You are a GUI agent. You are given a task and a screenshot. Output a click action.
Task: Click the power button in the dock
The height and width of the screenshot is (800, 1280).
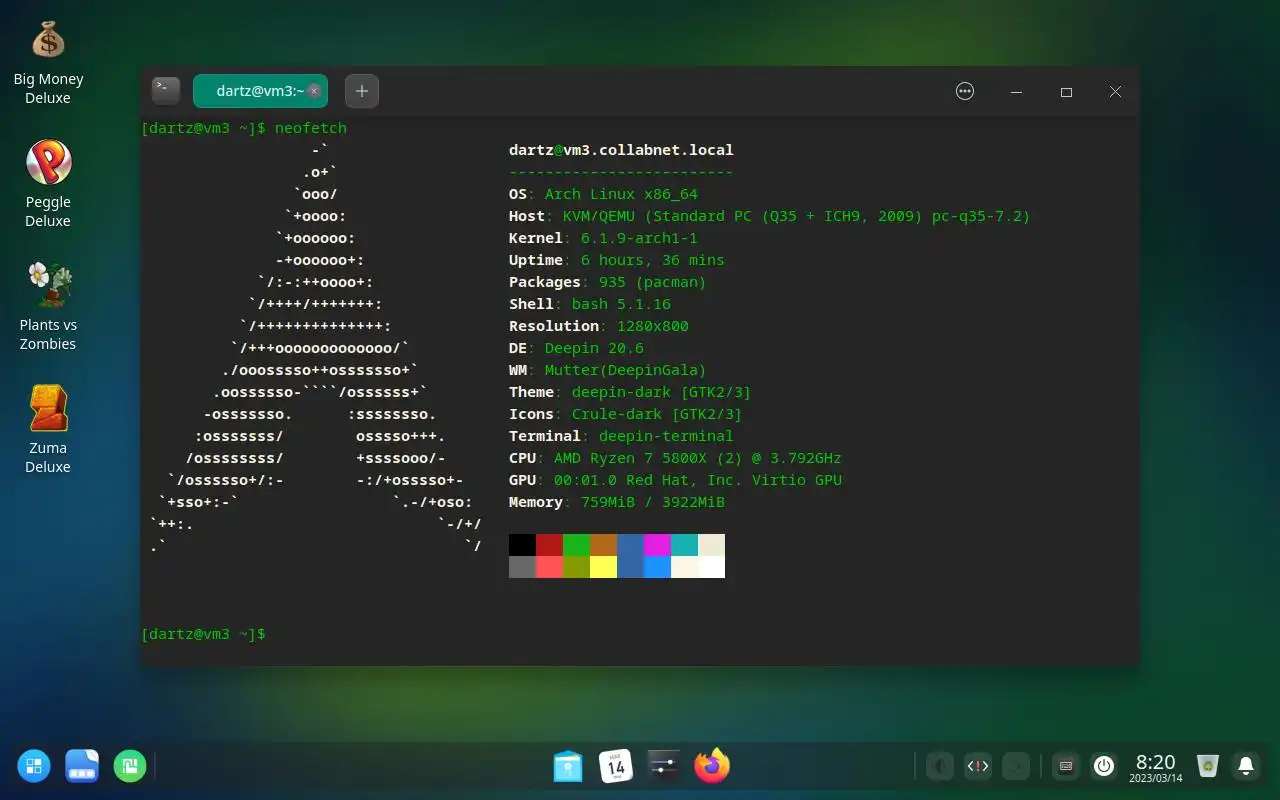(x=1104, y=767)
